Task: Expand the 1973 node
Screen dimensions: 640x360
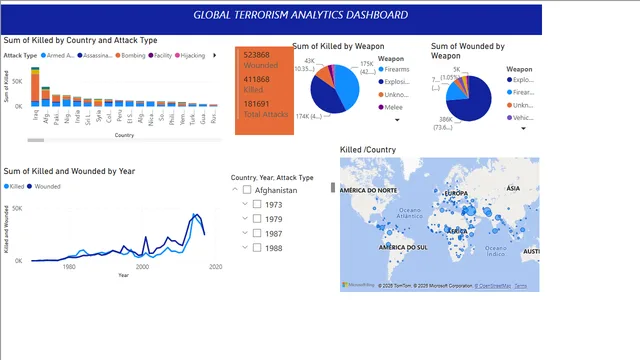Action: (x=245, y=204)
